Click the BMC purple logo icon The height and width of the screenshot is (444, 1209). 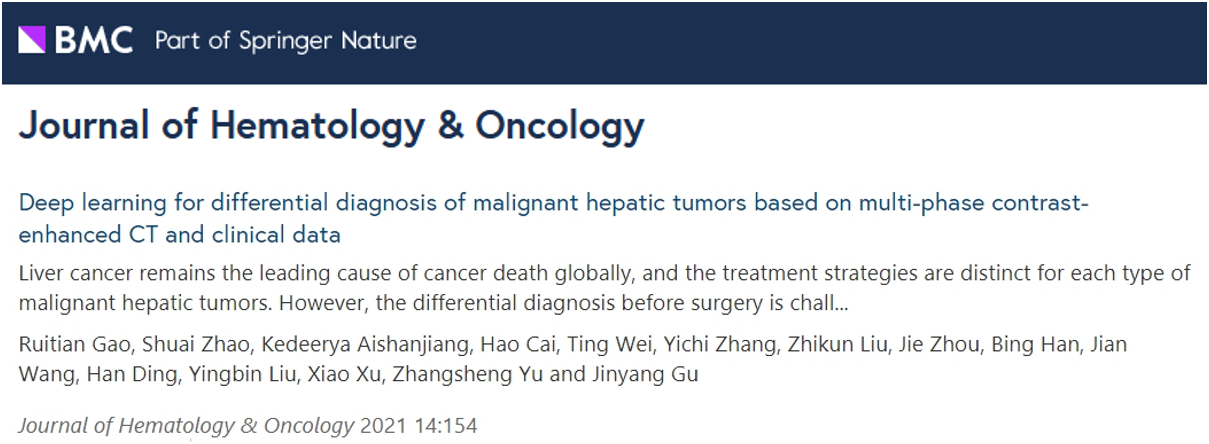click(x=32, y=41)
